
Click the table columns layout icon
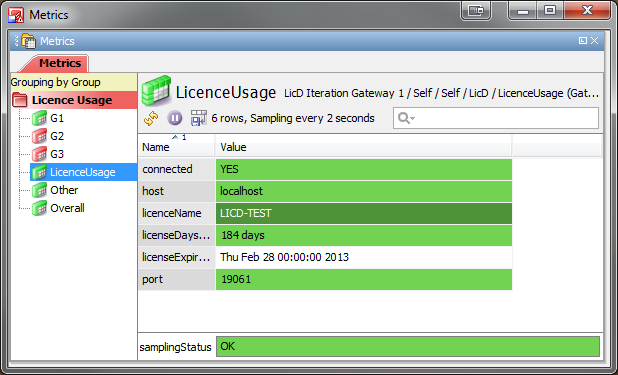point(199,118)
